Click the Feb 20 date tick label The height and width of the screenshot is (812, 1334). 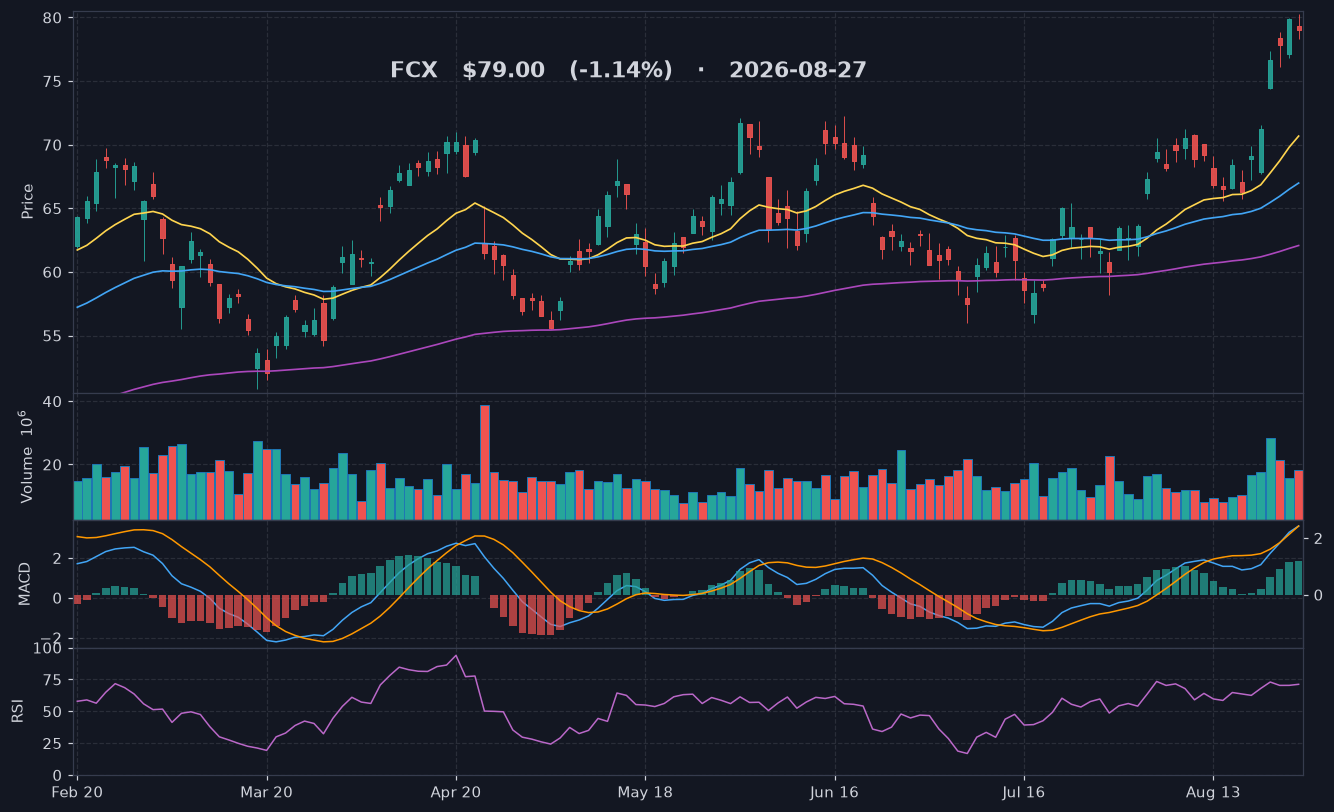pyautogui.click(x=77, y=792)
